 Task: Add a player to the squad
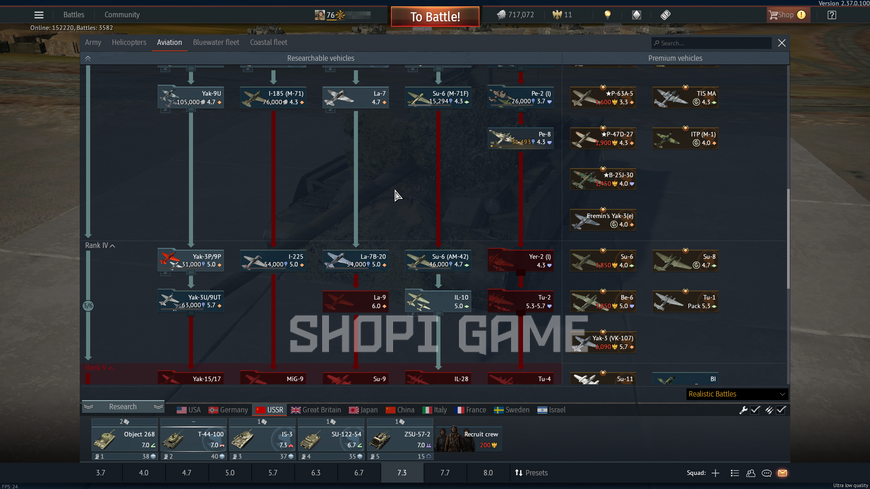715,473
